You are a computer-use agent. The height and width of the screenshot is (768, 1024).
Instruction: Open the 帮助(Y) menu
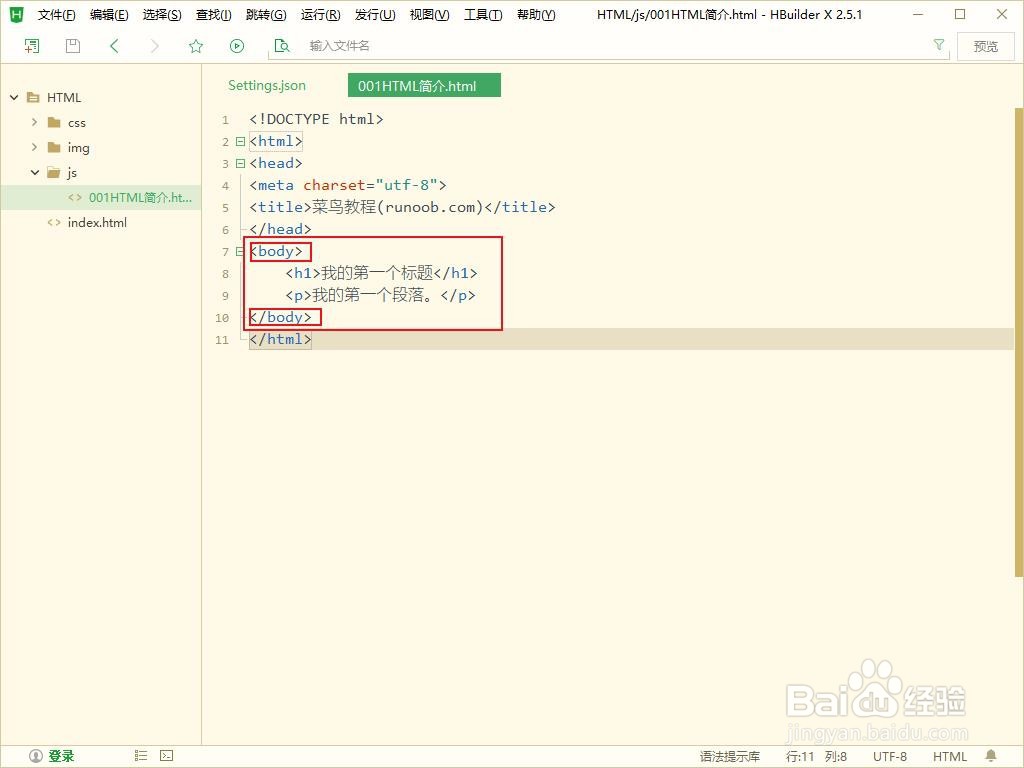(536, 14)
